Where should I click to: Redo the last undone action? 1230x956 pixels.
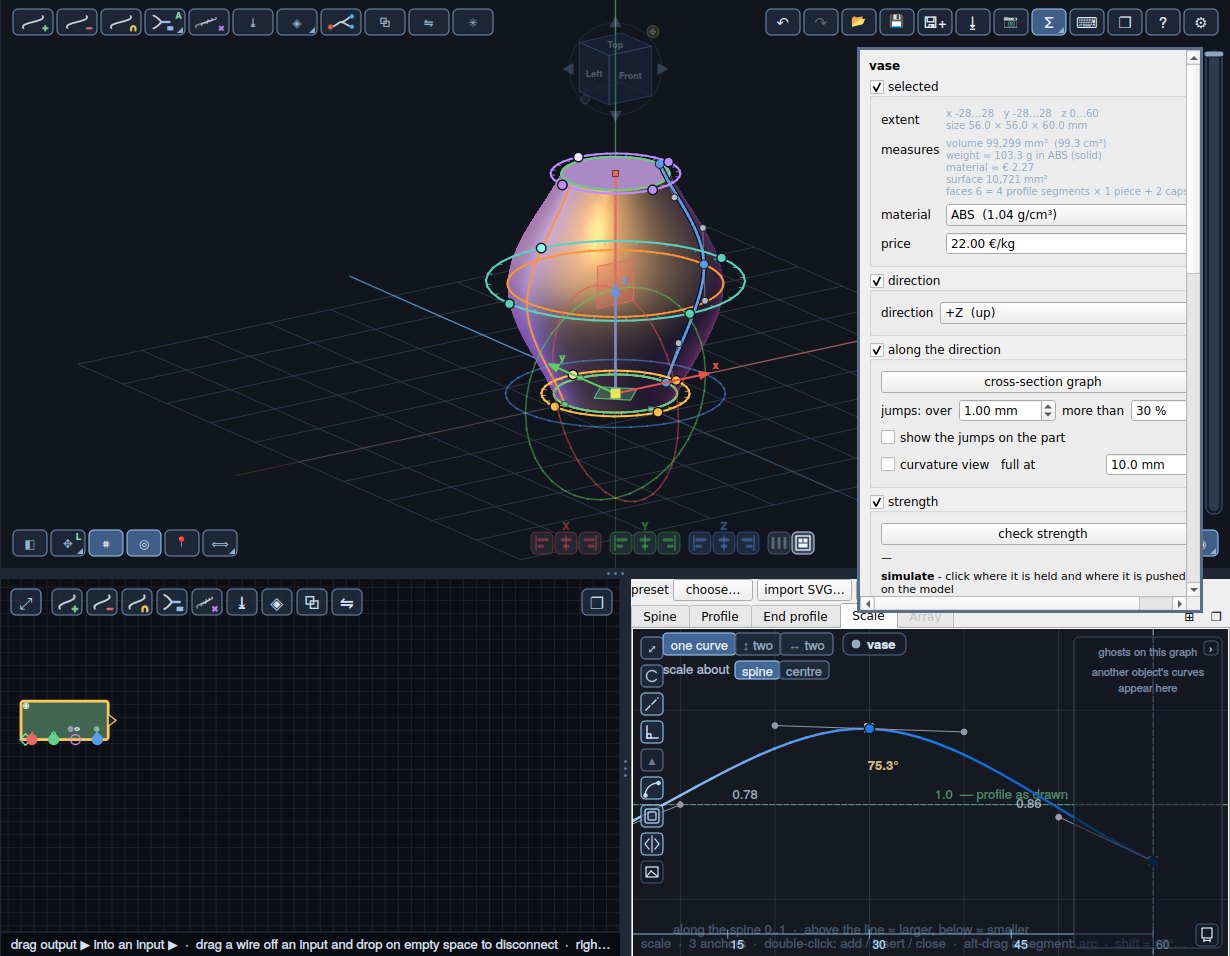point(820,22)
